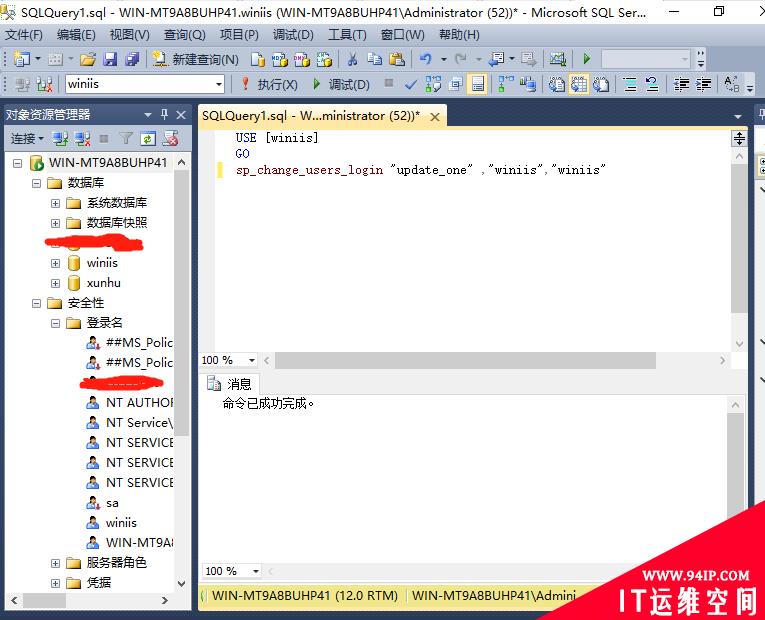The image size is (765, 620).
Task: Click the Navigate Backward icon
Action: pyautogui.click(x=496, y=60)
